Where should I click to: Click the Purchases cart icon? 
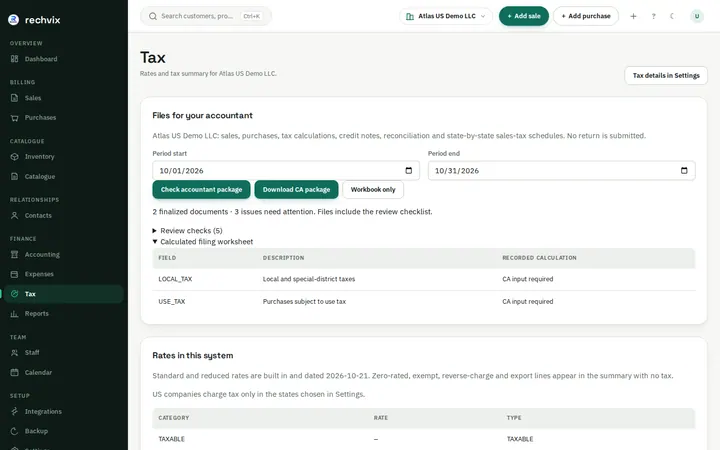[15, 118]
